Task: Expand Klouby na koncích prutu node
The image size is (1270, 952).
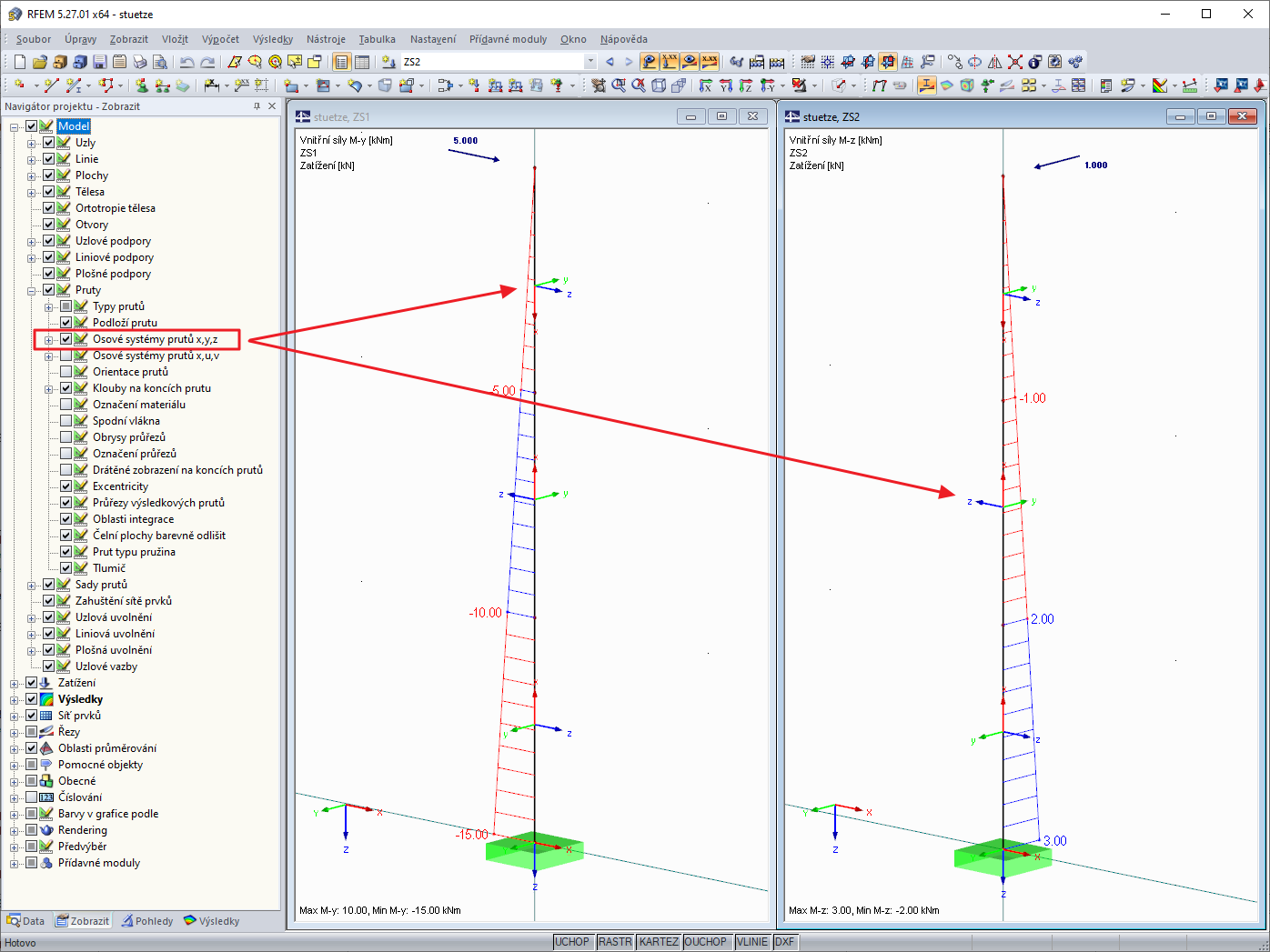Action: 49,389
